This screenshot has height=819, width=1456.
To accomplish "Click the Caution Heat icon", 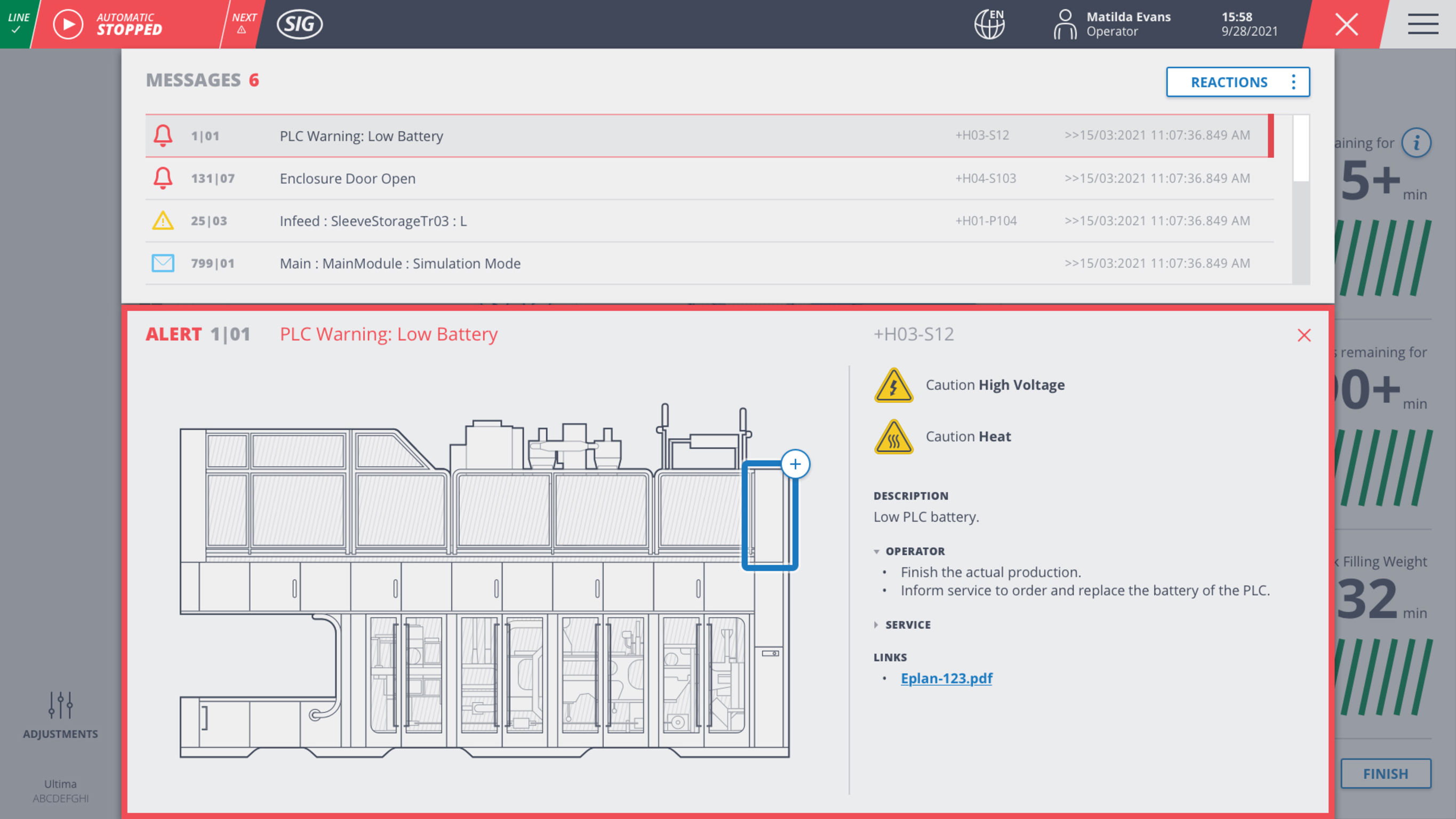I will pyautogui.click(x=894, y=437).
